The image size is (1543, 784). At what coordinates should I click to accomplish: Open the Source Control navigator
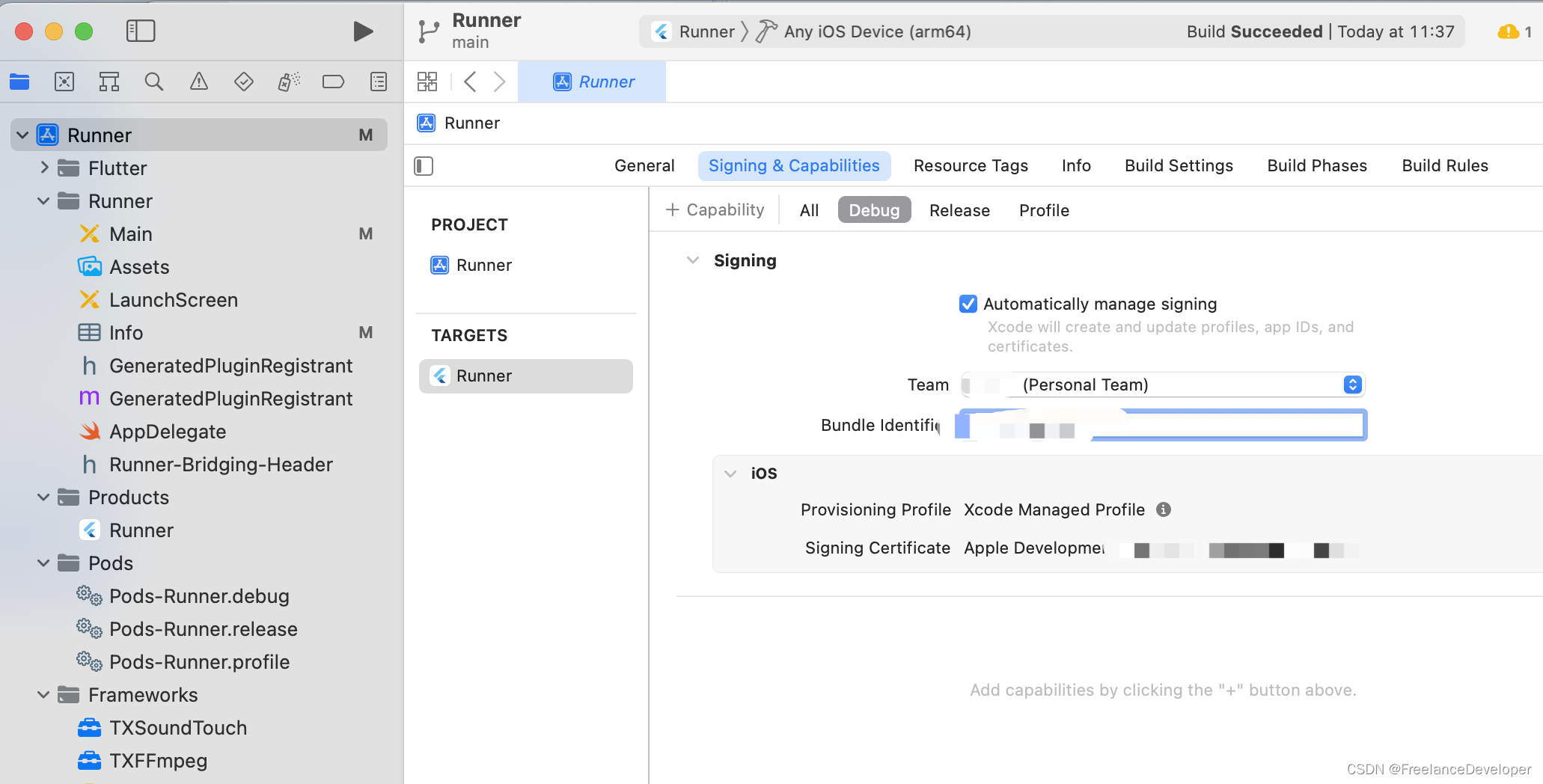(64, 82)
